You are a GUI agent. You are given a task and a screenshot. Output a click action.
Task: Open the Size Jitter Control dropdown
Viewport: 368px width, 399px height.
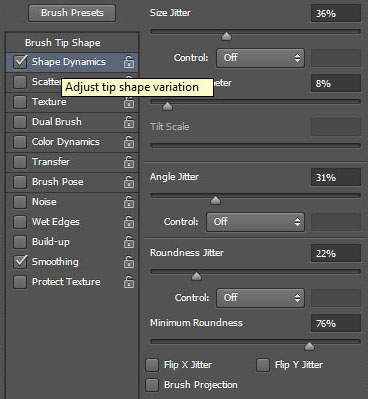pyautogui.click(x=260, y=58)
